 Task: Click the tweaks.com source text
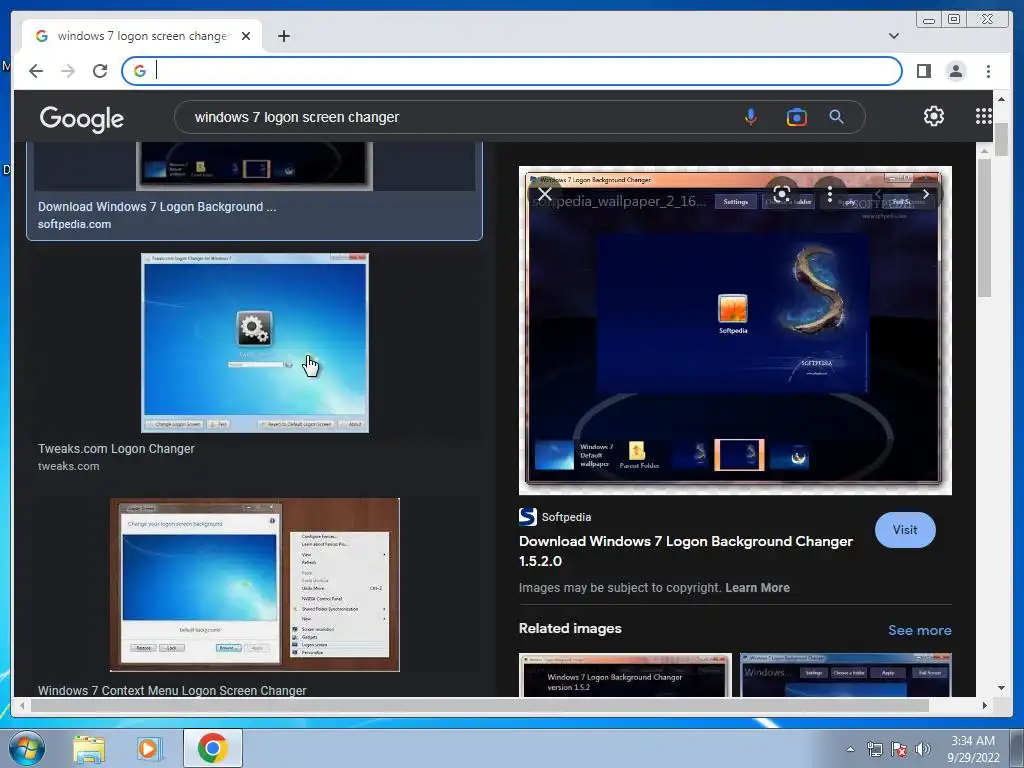[x=69, y=466]
